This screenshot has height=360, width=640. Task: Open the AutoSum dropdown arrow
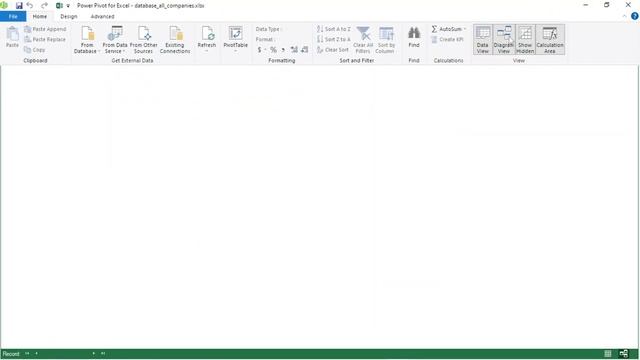point(464,29)
